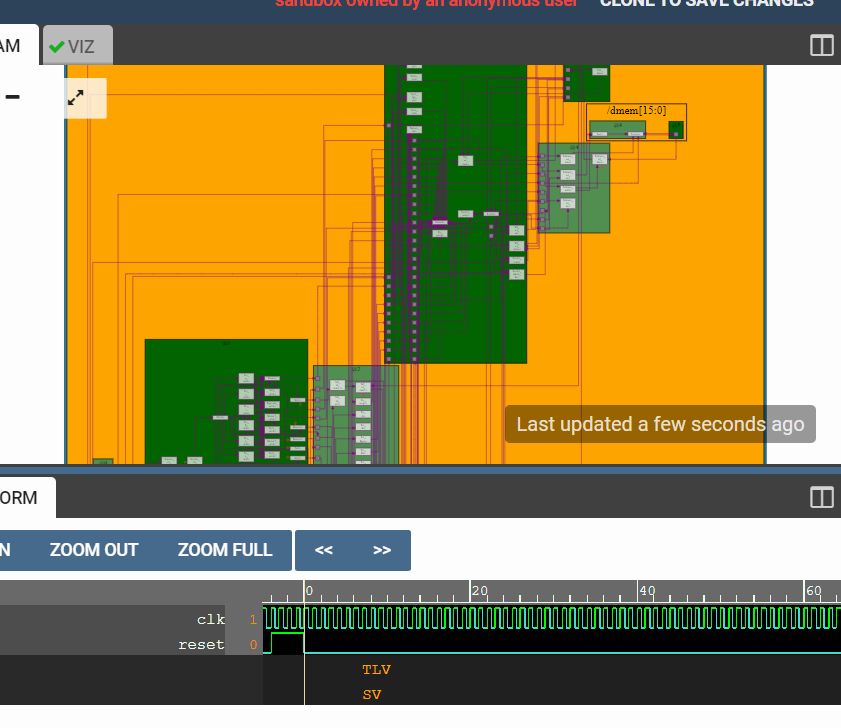Select the reset signal label
This screenshot has height=728, width=841.
[201, 644]
